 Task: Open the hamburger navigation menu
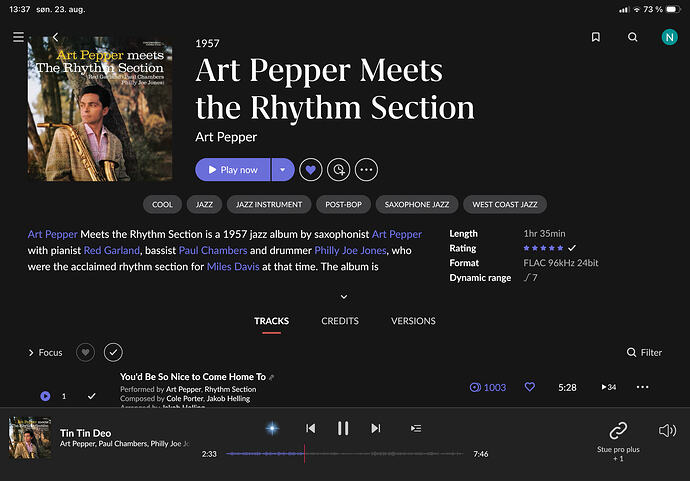pyautogui.click(x=18, y=37)
